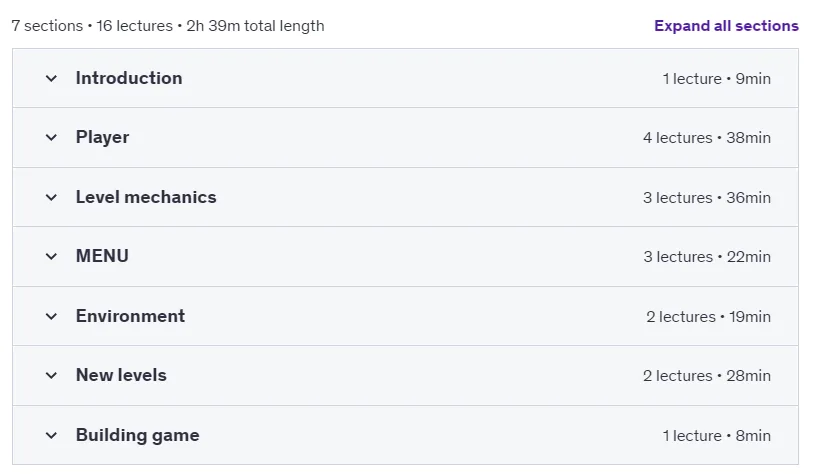The image size is (814, 475).
Task: Expand the MENU section chevron
Action: click(51, 256)
